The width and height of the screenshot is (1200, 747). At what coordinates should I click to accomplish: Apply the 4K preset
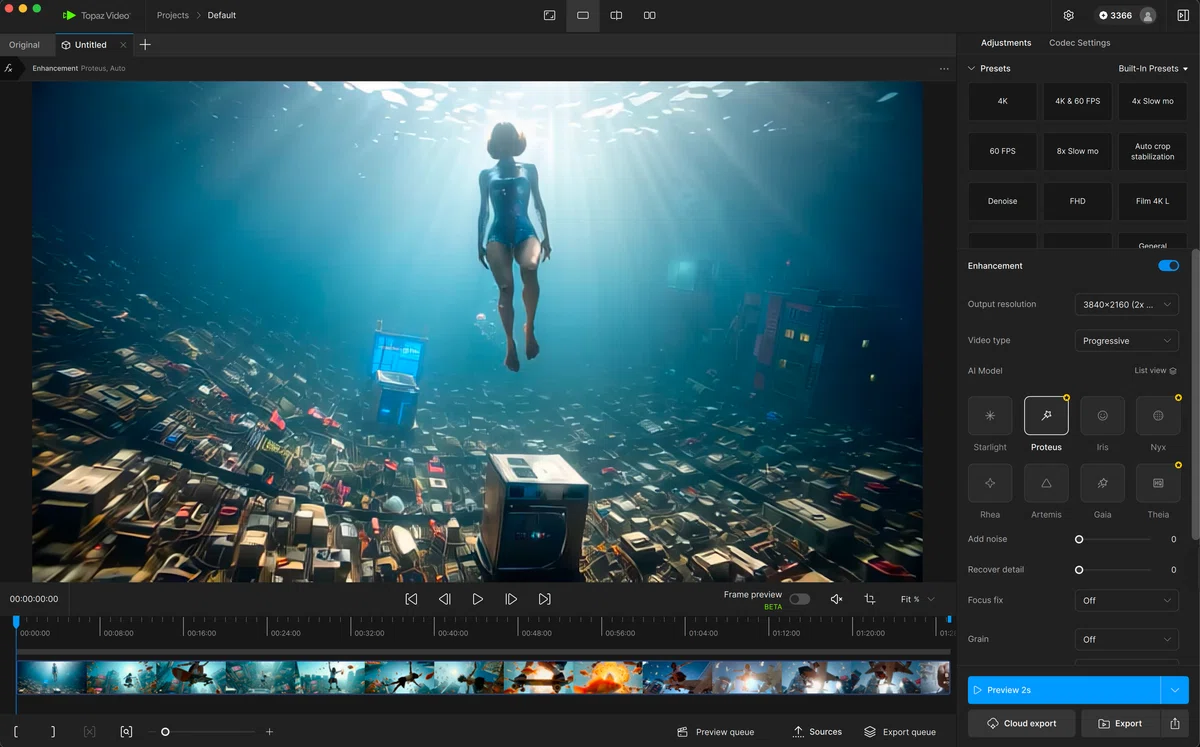1003,101
